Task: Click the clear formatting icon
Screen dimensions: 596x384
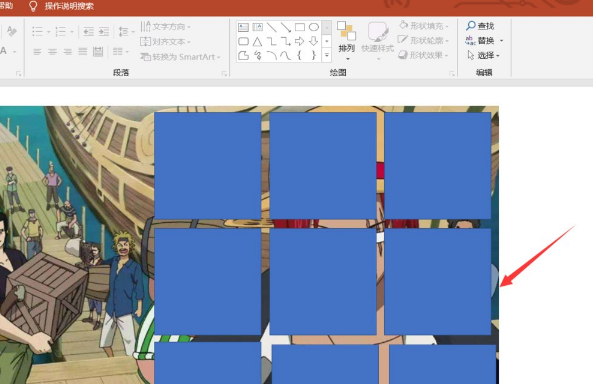Action: pyautogui.click(x=11, y=31)
